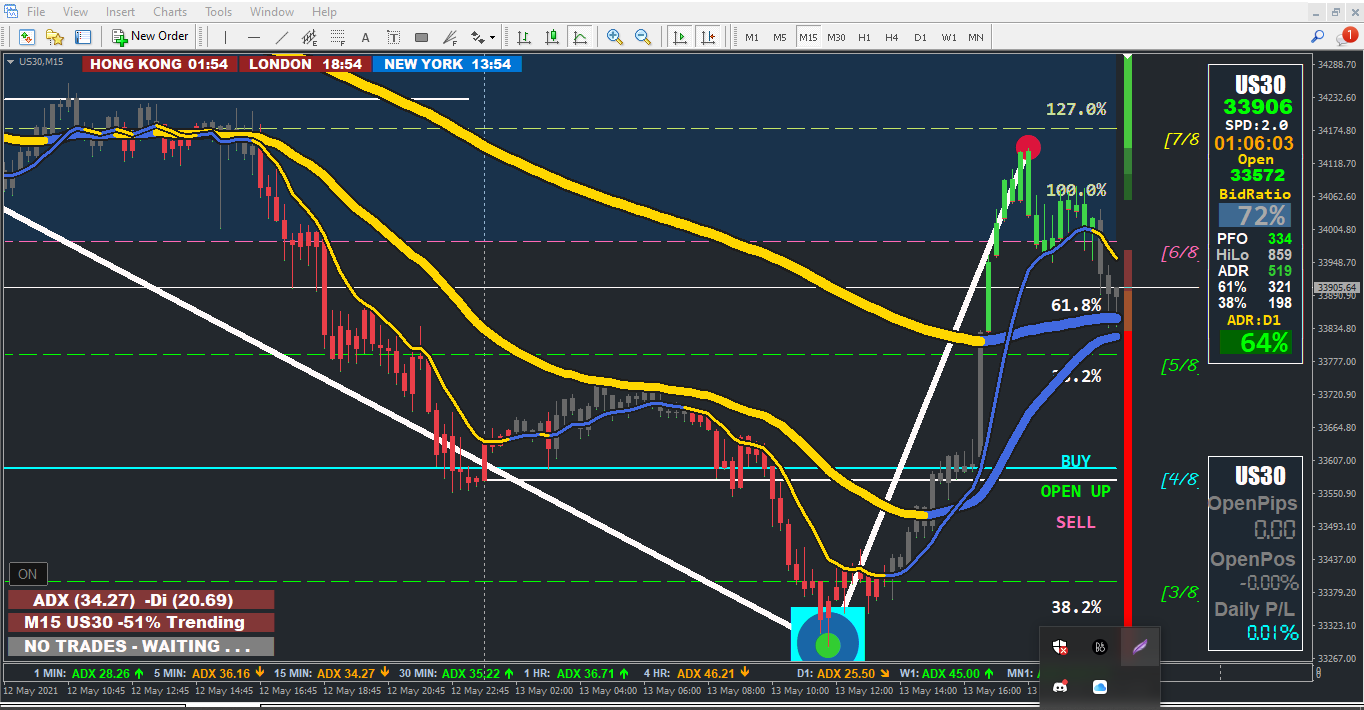Switch to H1 timeframe

[864, 37]
